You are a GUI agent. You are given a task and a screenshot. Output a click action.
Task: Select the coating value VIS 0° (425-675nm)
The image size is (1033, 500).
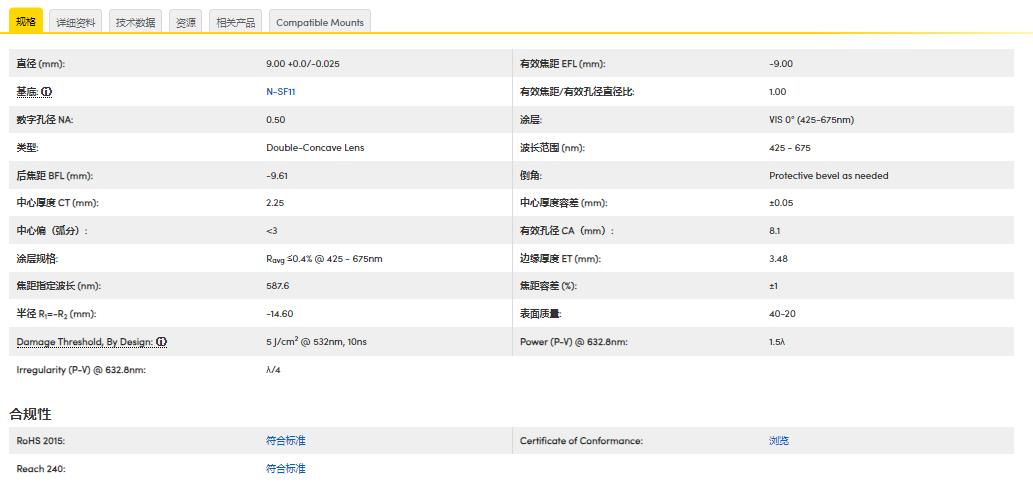coord(811,120)
